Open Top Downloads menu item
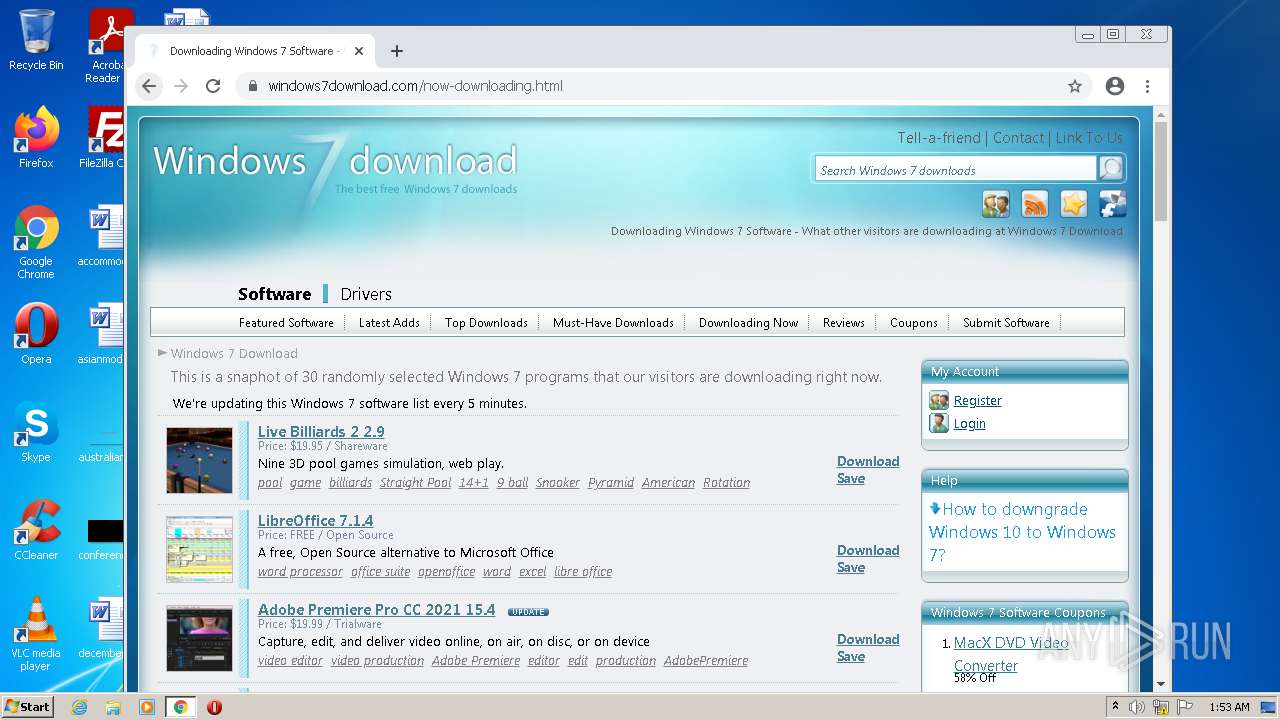 [x=486, y=323]
